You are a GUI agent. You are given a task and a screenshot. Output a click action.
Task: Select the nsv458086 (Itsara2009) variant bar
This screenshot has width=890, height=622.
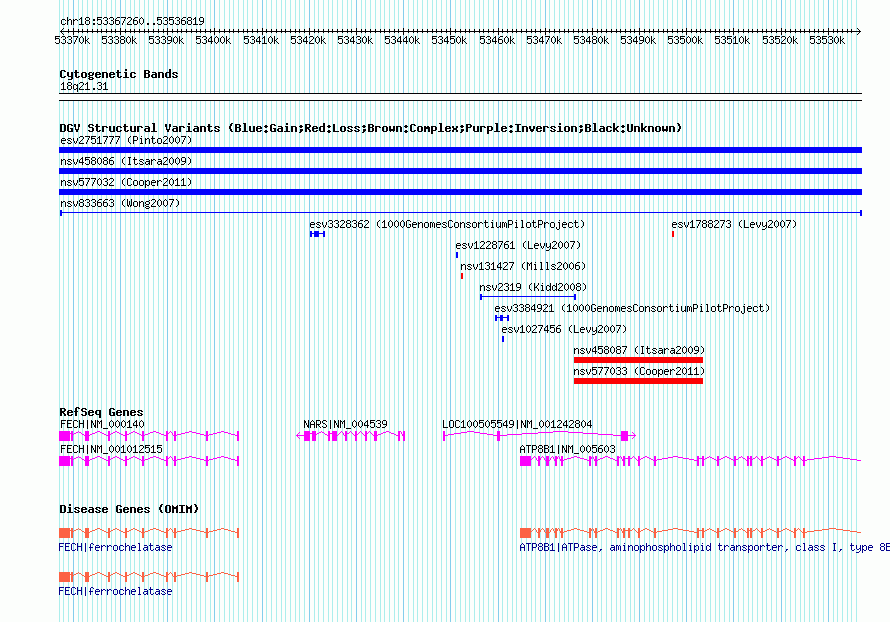[460, 171]
